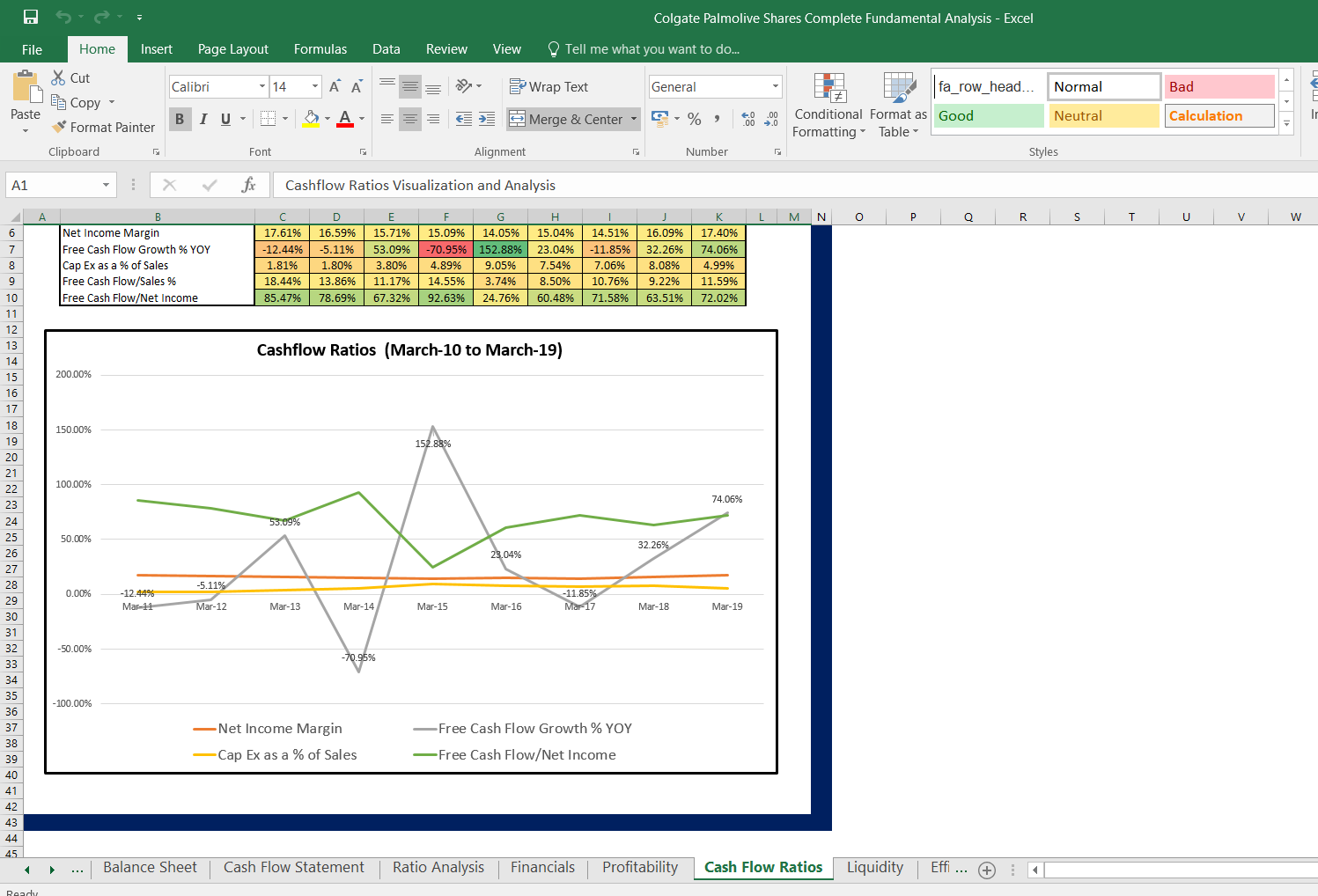Increase decimal places
1318x896 pixels.
748,119
